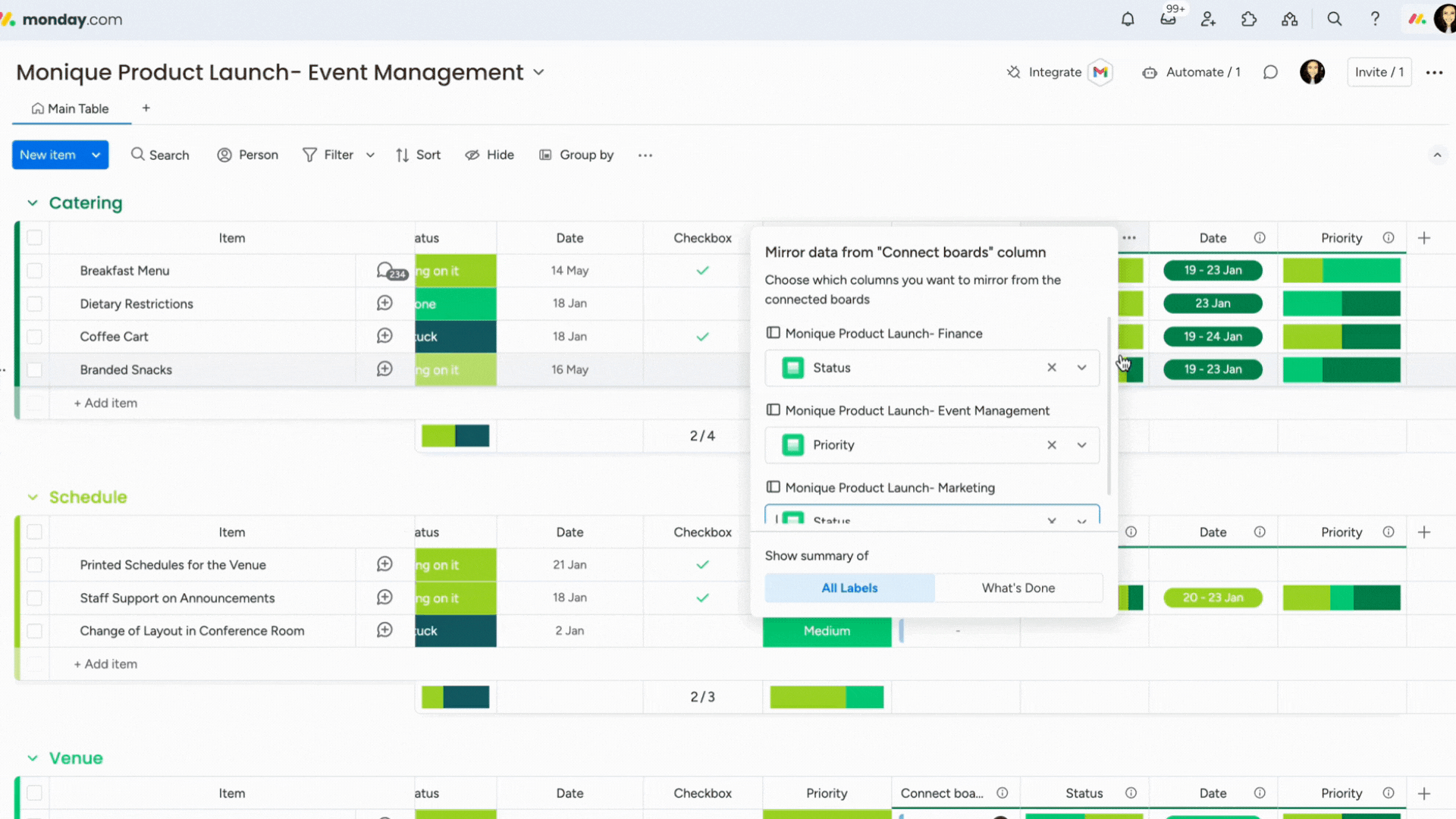
Task: Remove Priority from Event Management mirror
Action: pyautogui.click(x=1052, y=445)
